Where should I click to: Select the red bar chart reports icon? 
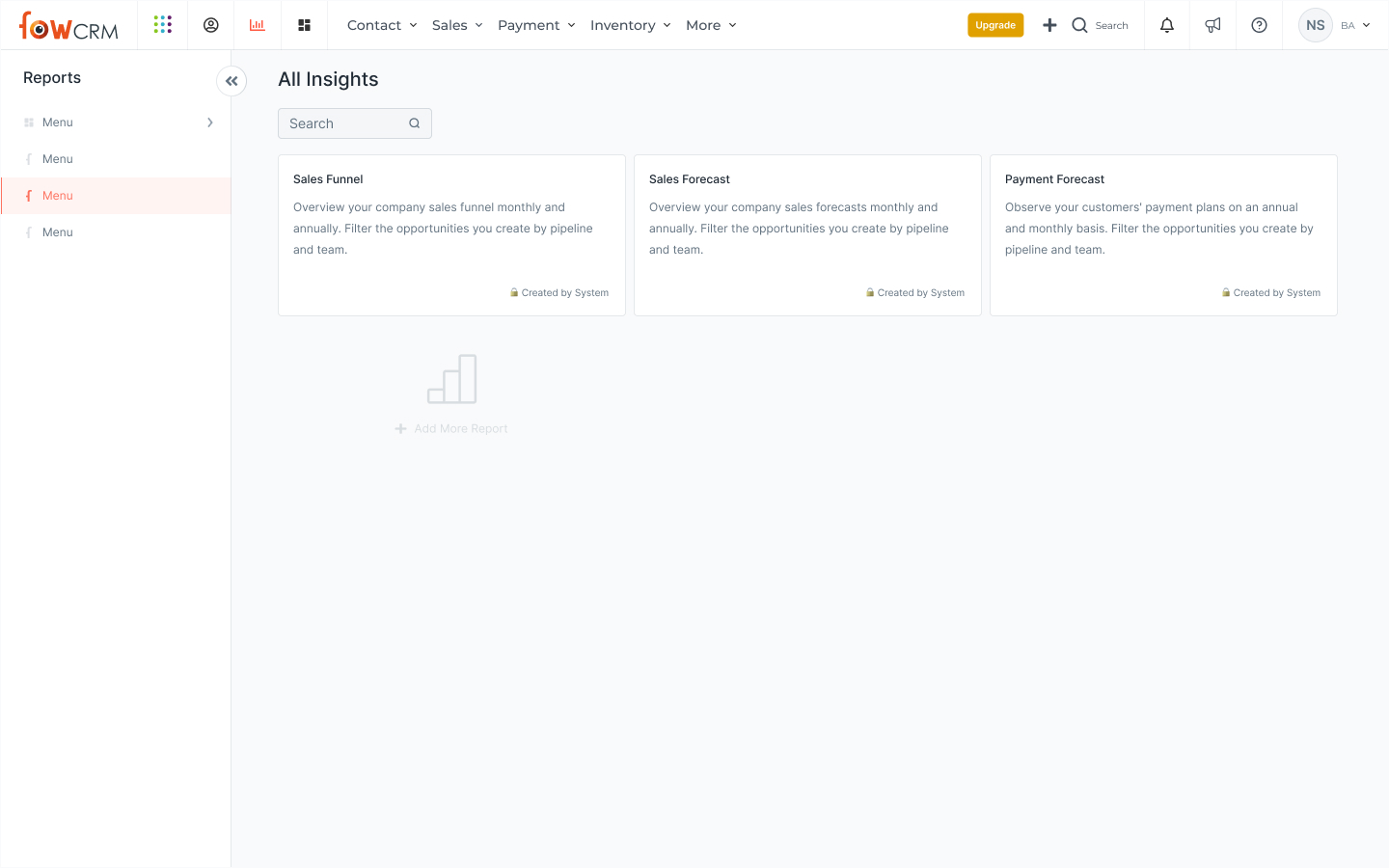(257, 25)
